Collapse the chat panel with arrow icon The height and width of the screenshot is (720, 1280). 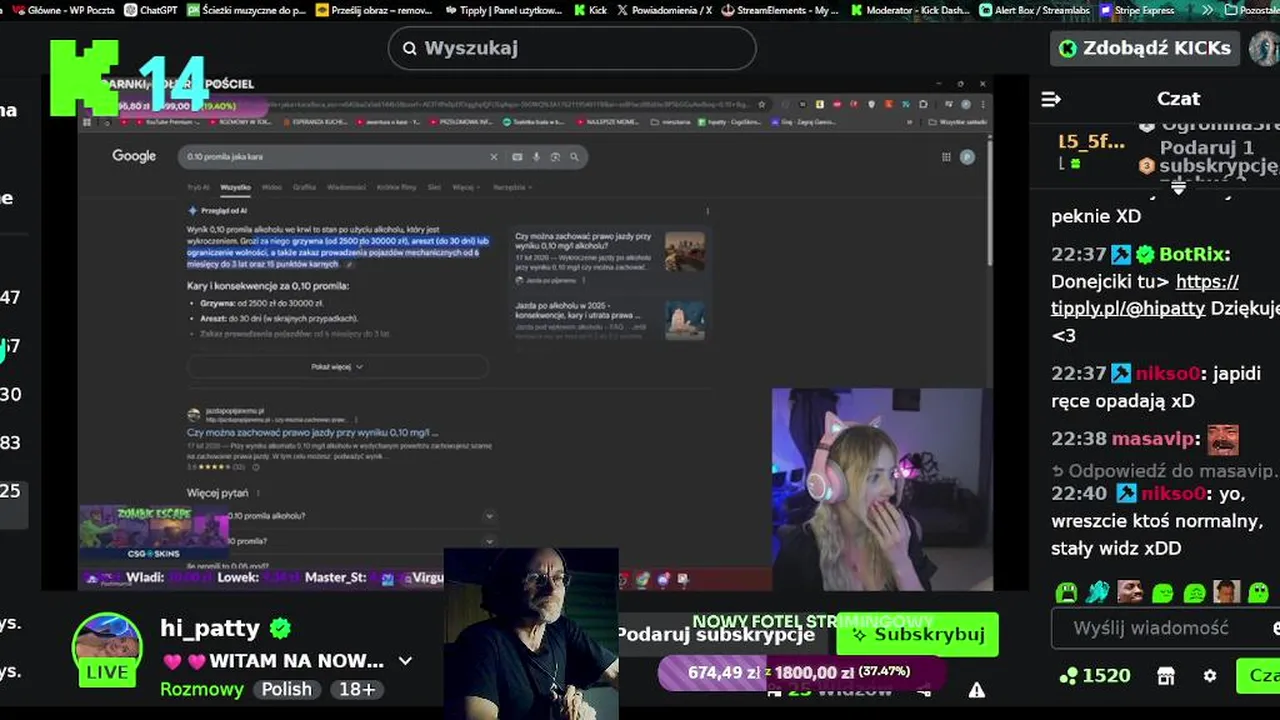click(1051, 99)
